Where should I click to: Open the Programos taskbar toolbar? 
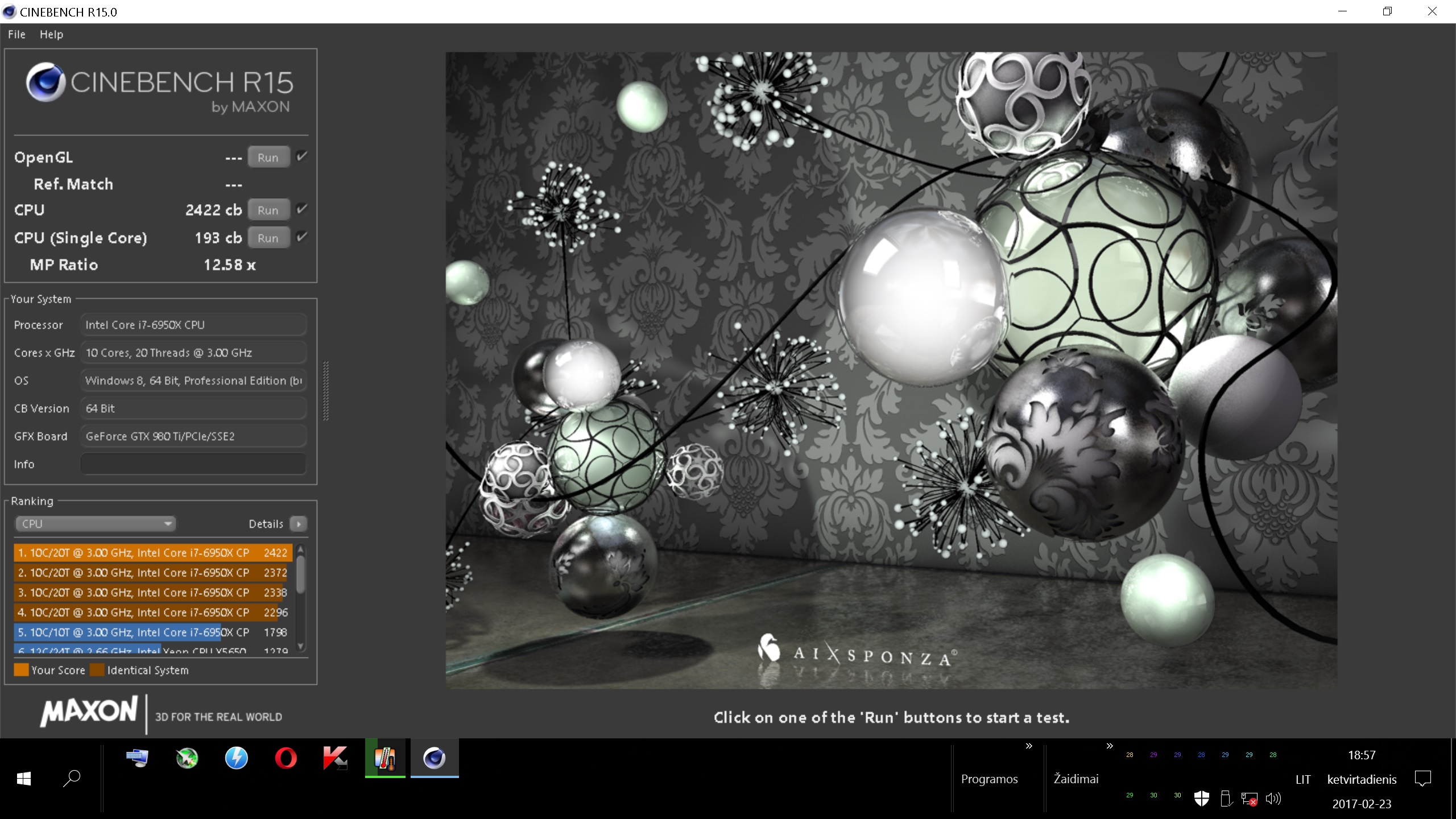pos(989,779)
